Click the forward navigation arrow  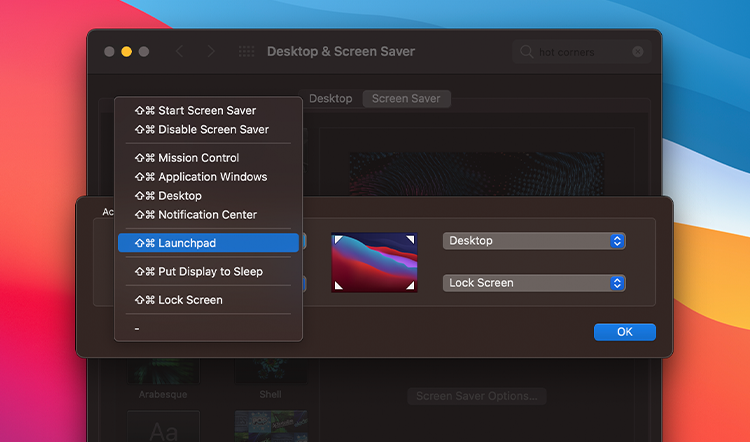210,51
